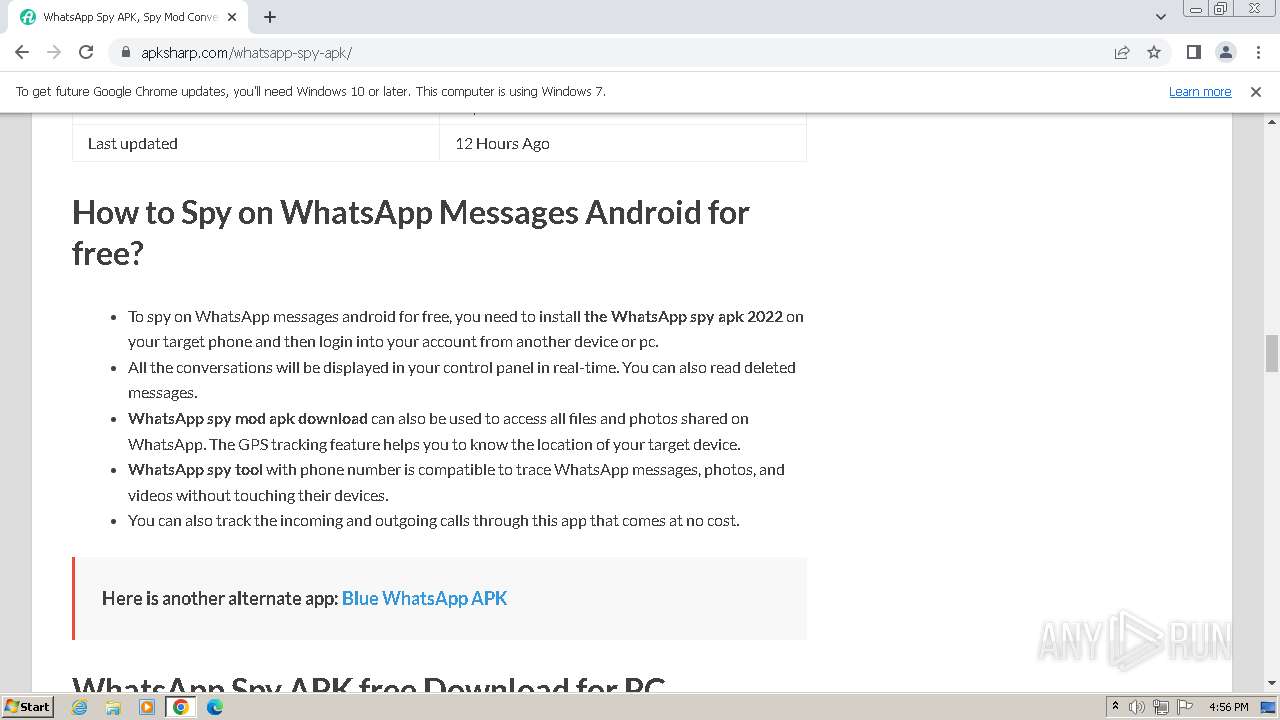Click bold text 'WhatsApp spy mod apk download'

point(248,418)
